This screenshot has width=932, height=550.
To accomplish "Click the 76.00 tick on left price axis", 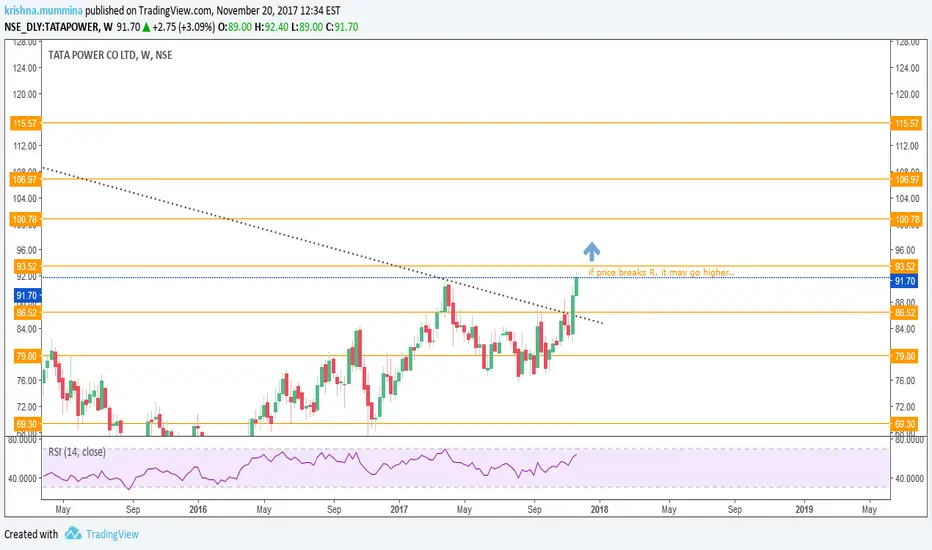I will [26, 381].
